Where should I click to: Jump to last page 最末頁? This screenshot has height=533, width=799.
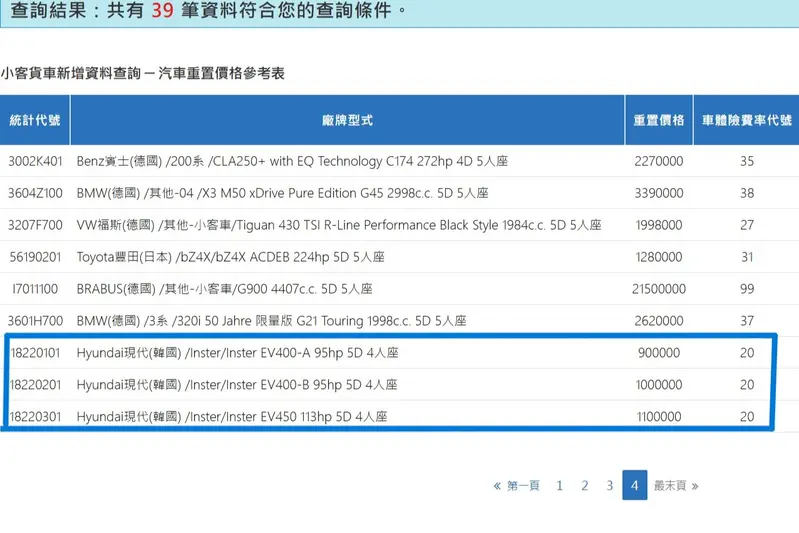point(675,486)
